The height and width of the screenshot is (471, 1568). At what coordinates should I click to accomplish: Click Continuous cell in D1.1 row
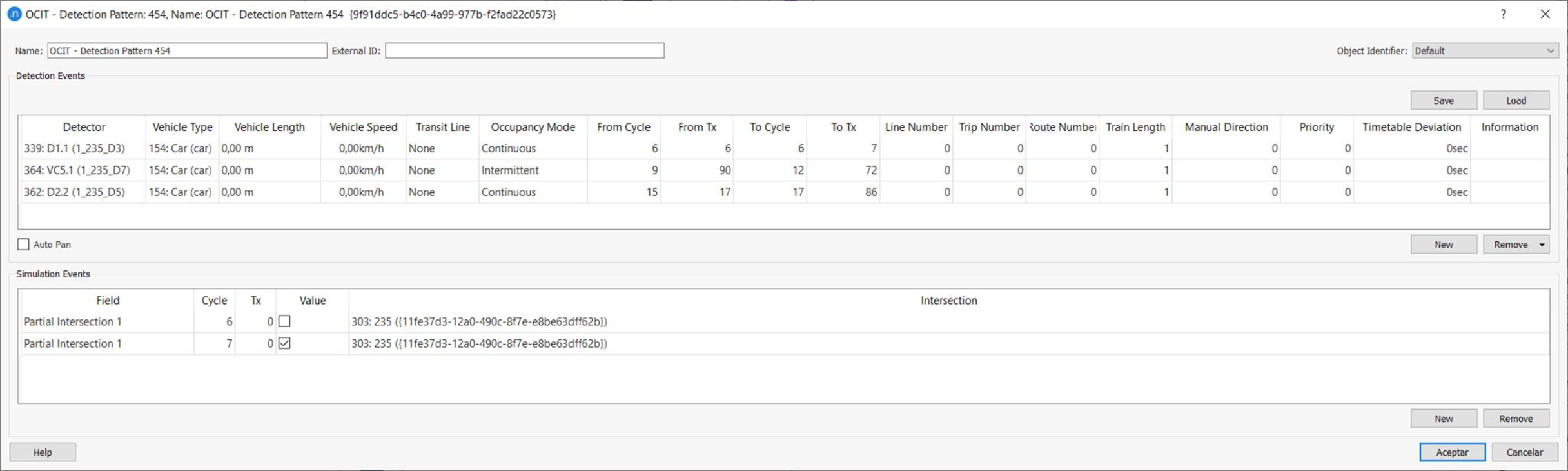coord(533,148)
